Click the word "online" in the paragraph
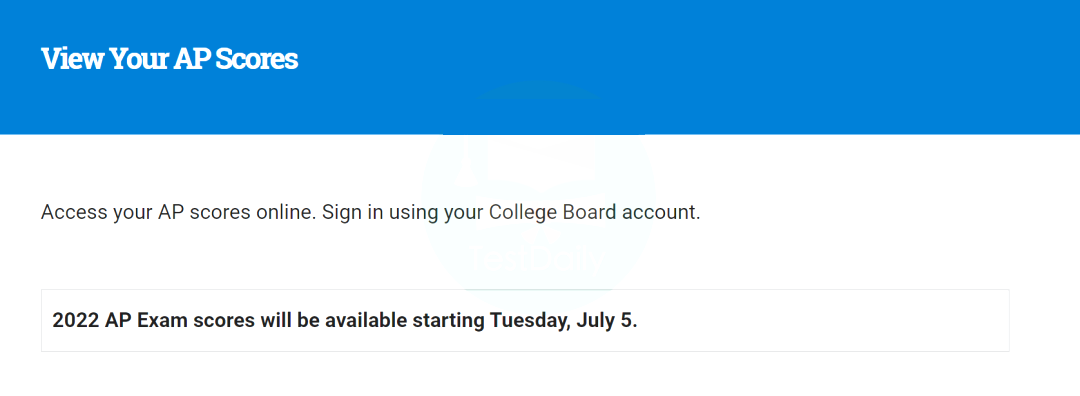 [285, 212]
